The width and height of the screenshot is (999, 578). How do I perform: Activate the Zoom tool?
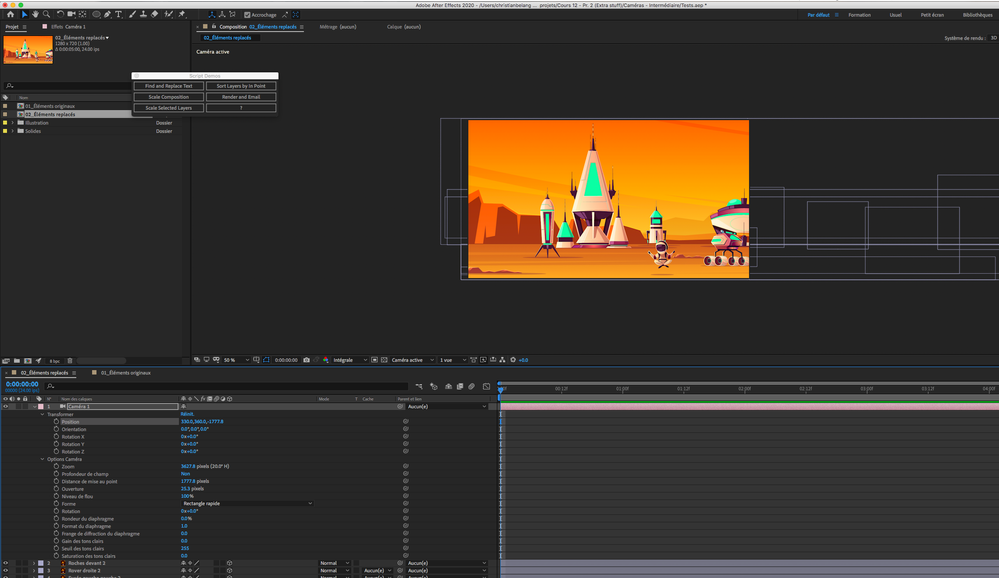(47, 14)
